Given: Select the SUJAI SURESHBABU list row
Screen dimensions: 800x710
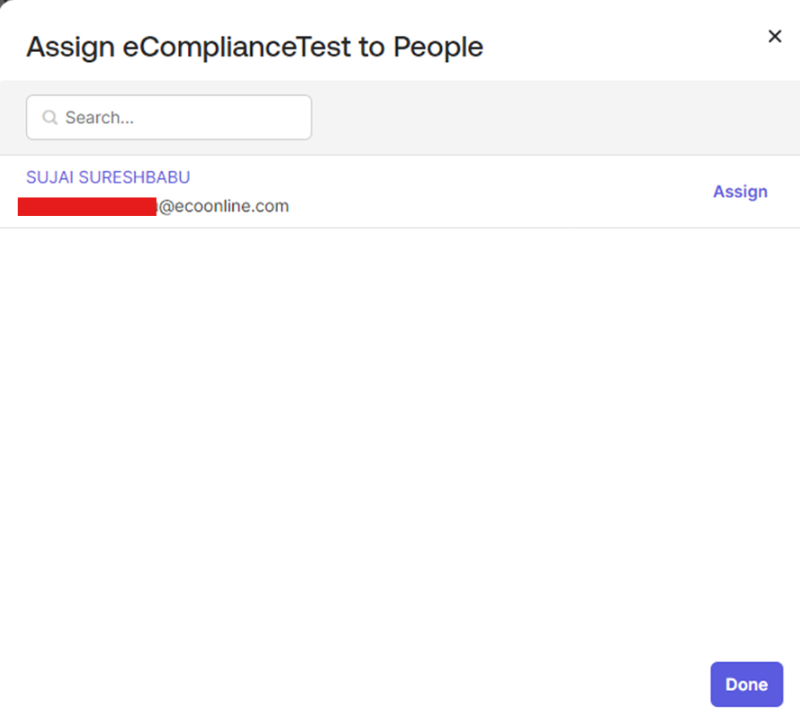Looking at the screenshot, I should (400, 192).
